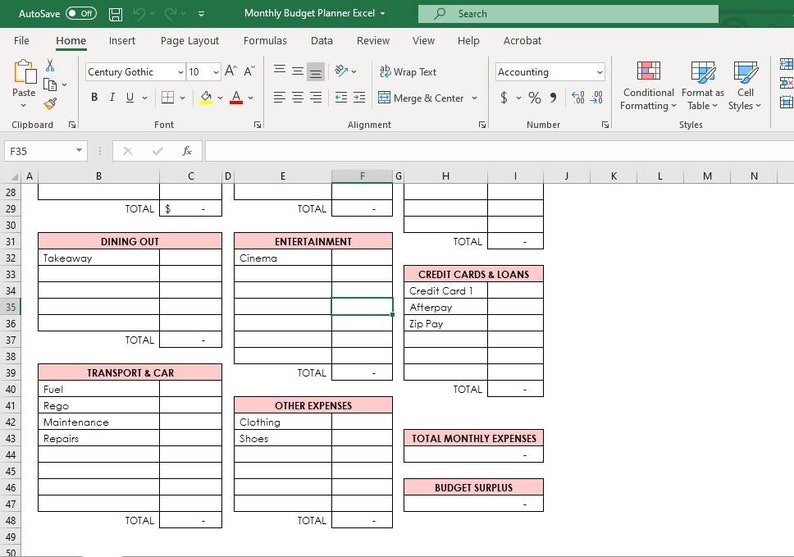Open the Font name dropdown
Screen dimensions: 794x557
point(181,72)
